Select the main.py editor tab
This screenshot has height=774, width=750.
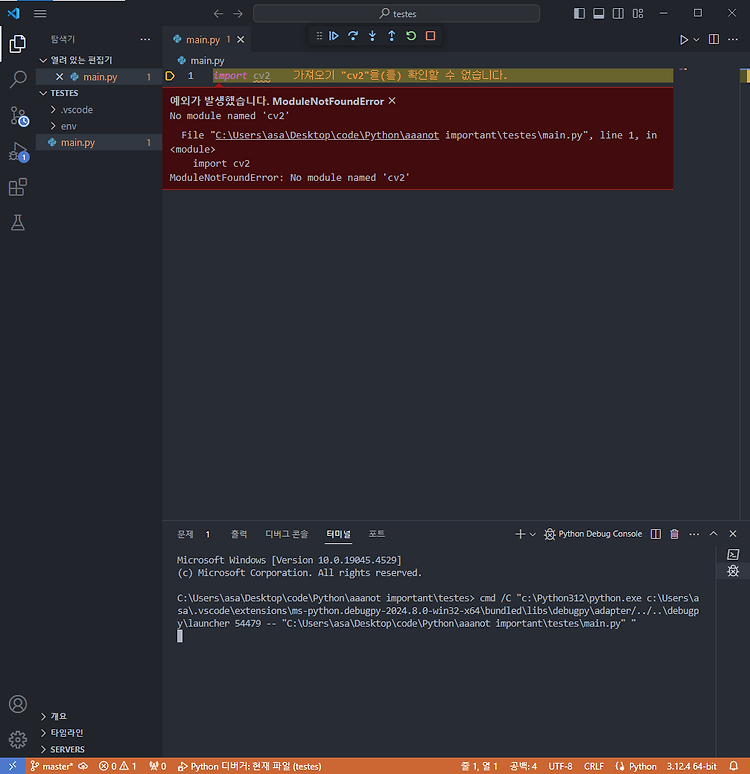coord(203,39)
